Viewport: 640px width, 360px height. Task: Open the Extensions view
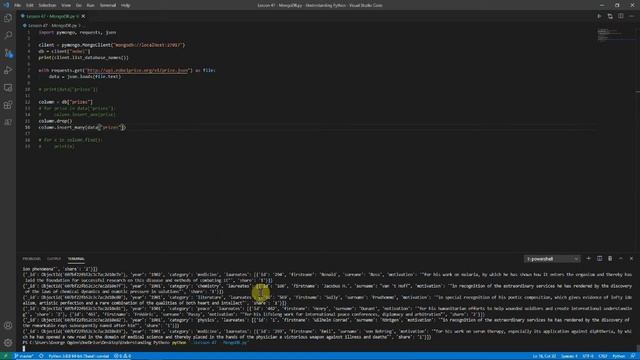click(8, 105)
